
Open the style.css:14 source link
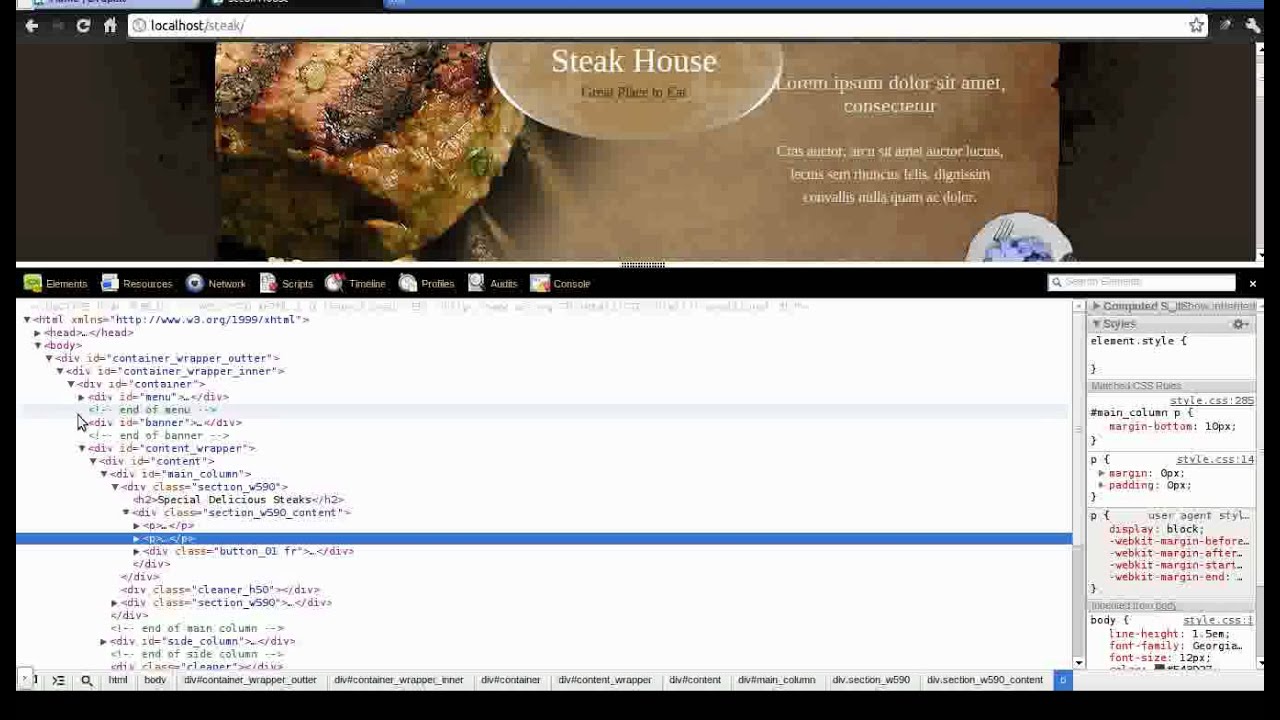1214,460
